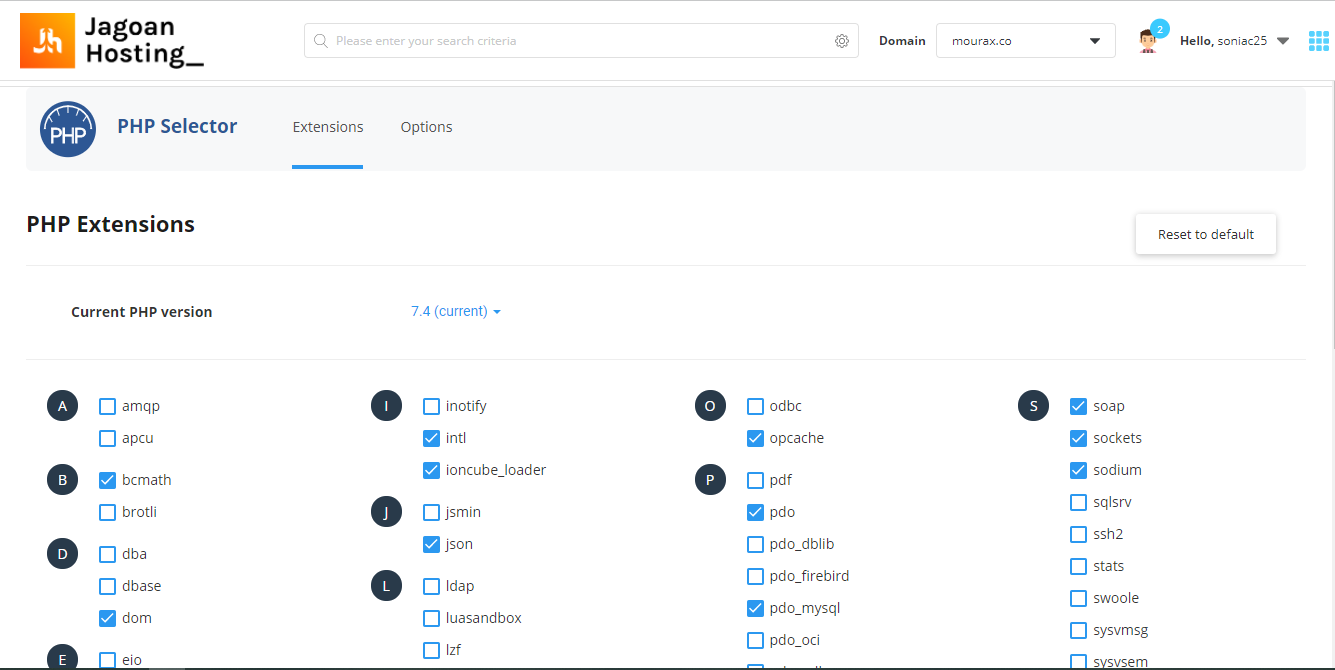Enable the apcu extension checkbox

(x=107, y=438)
